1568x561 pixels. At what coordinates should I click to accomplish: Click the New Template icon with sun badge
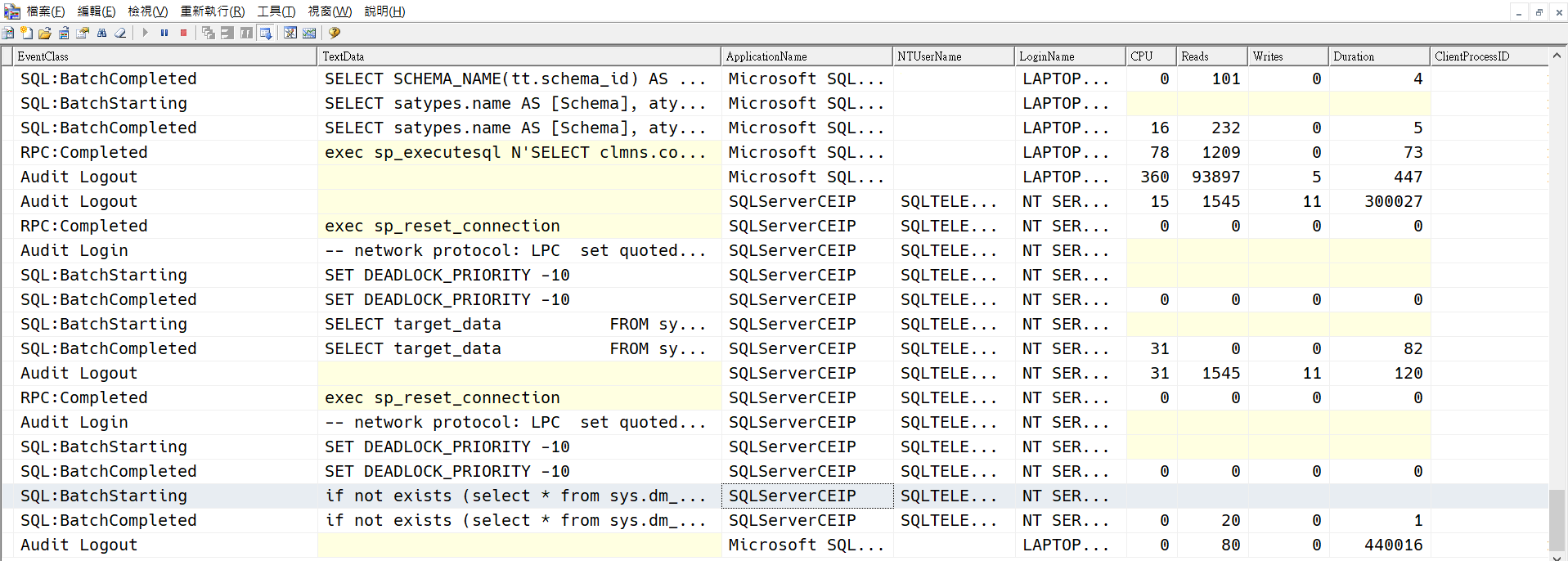coord(27,33)
